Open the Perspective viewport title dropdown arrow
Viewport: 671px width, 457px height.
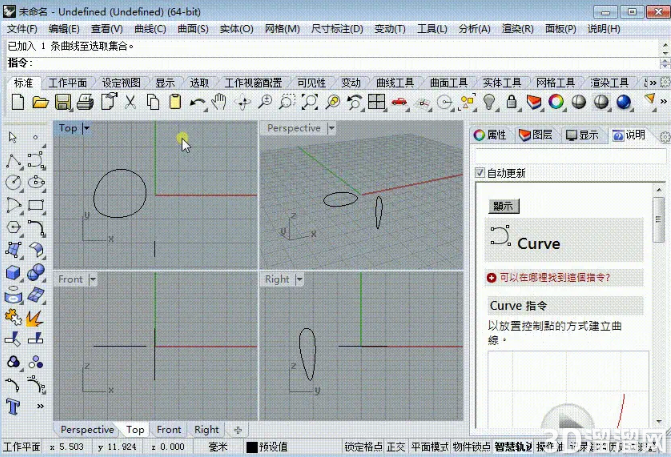(331, 128)
